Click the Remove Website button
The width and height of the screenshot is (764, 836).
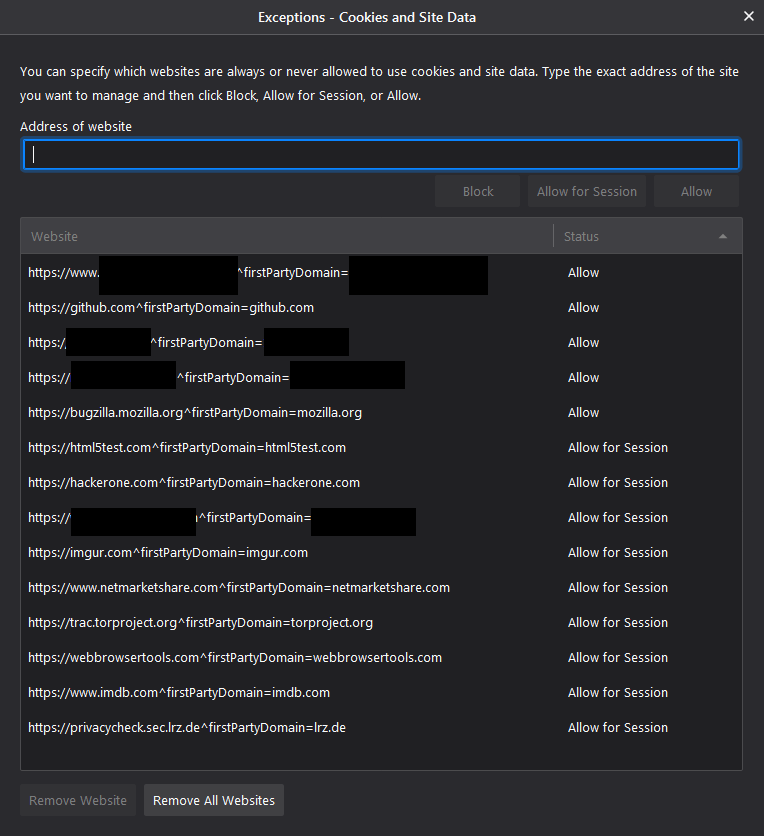[77, 800]
